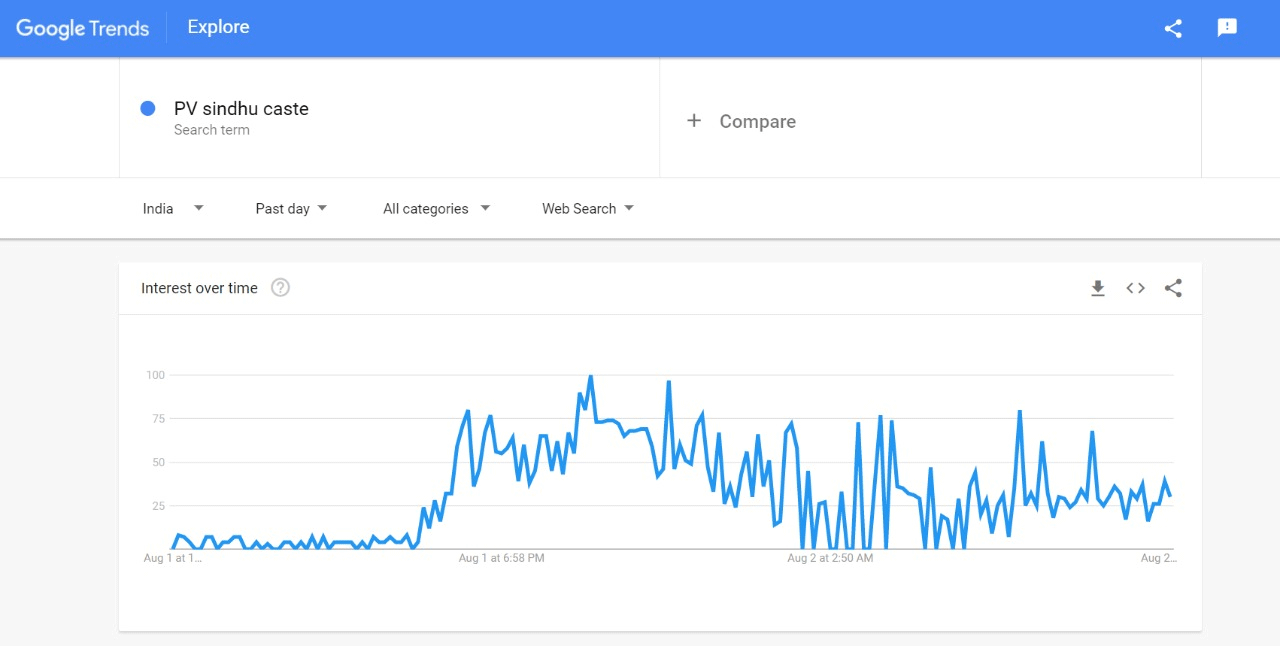Viewport: 1280px width, 646px height.
Task: Download the Interest over time chart data
Action: pos(1098,288)
